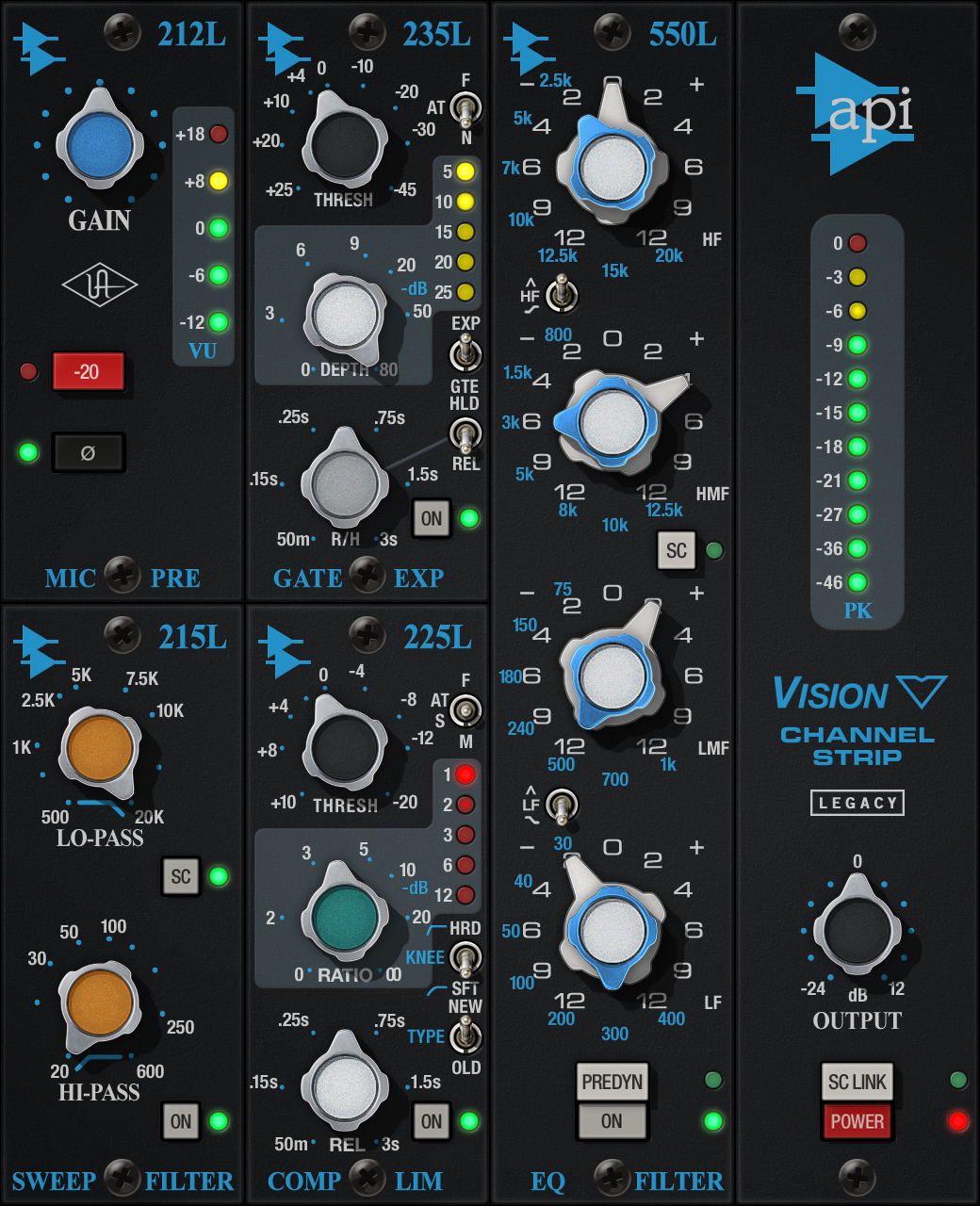Click the "550L" module number
This screenshot has height=1206, width=980.
click(x=683, y=35)
